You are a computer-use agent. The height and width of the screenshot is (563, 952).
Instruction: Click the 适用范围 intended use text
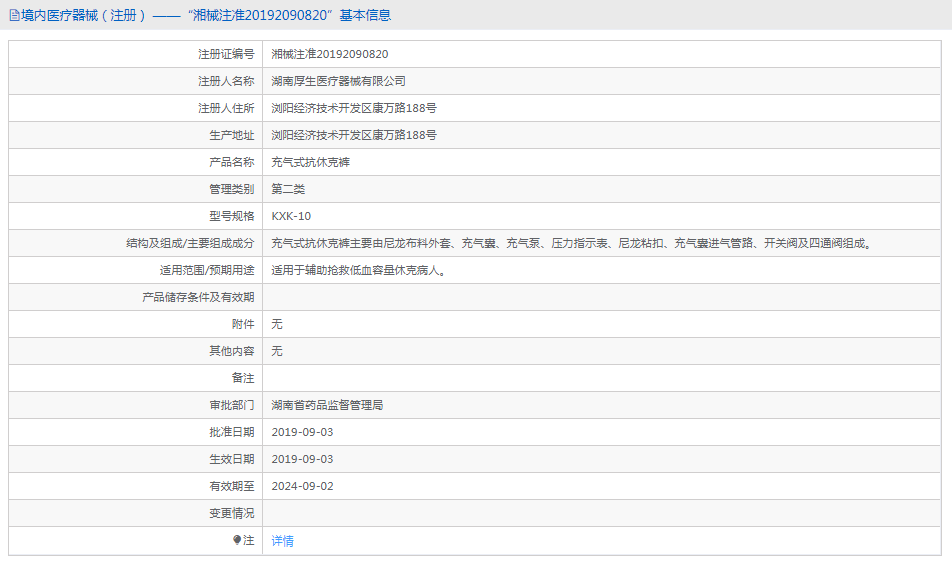tap(358, 270)
